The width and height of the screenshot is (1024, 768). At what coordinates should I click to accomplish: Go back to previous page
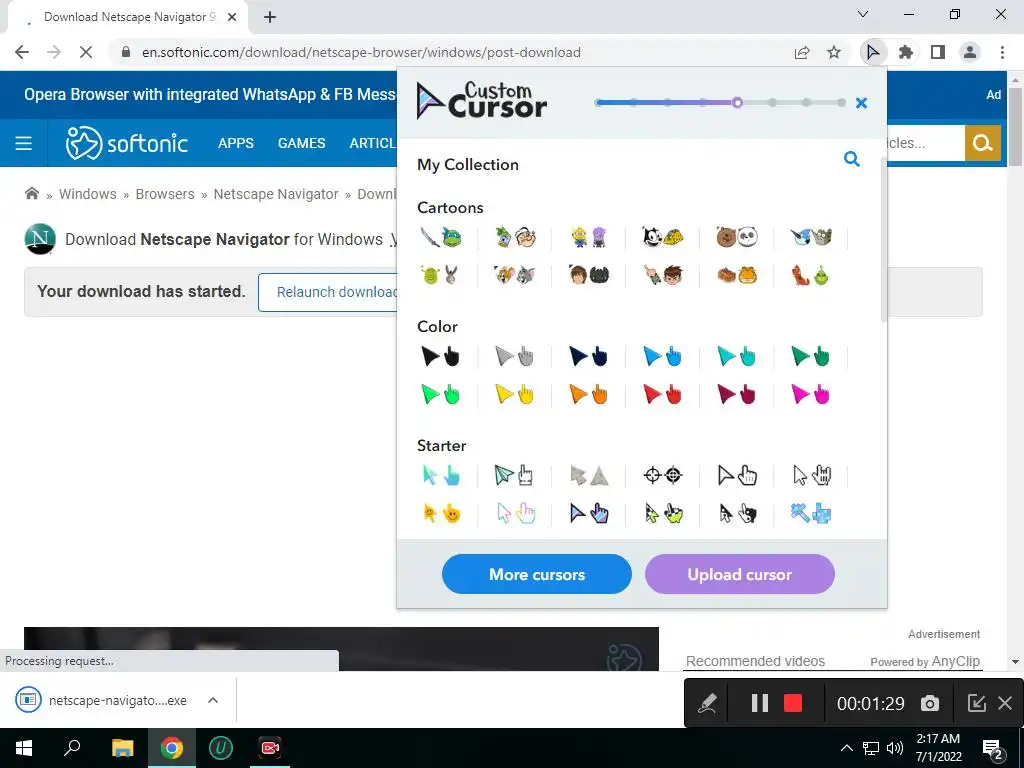click(x=22, y=52)
